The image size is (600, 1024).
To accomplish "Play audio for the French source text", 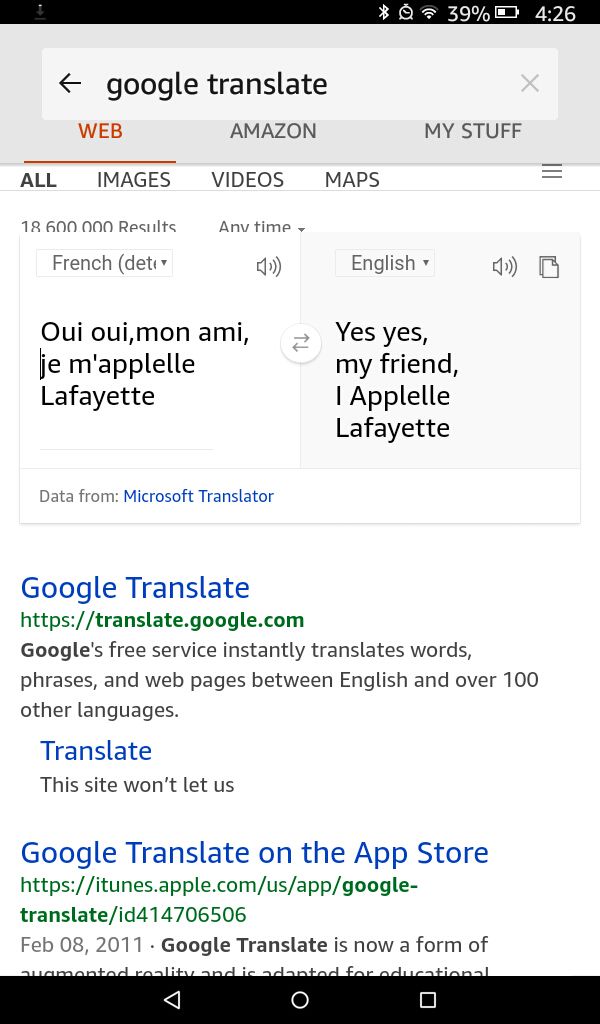I will tap(268, 266).
